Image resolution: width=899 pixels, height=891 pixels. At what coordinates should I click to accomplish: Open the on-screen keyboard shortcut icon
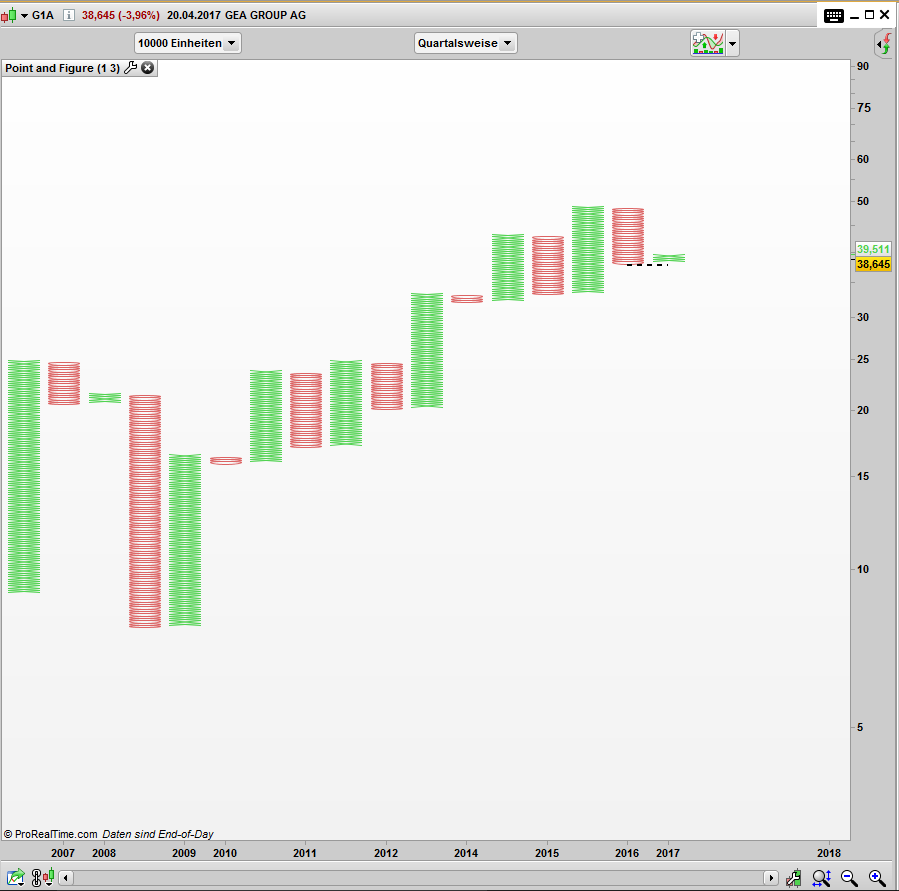point(834,15)
